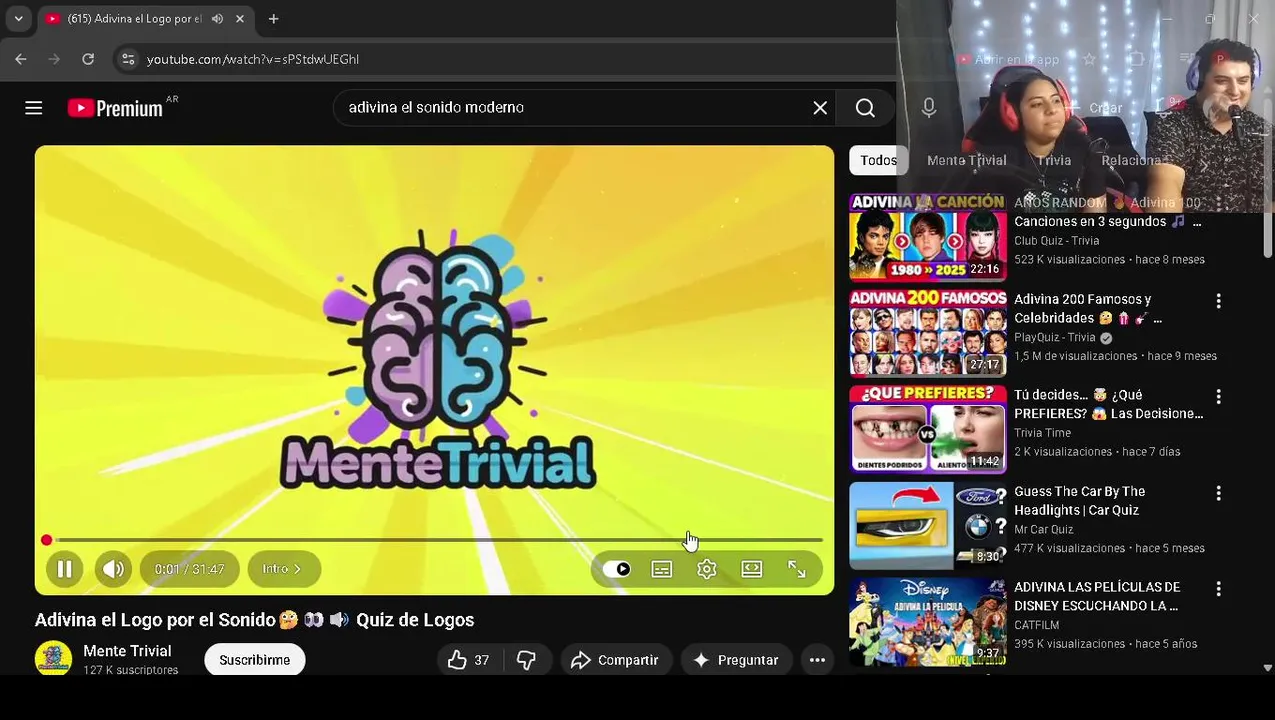Mute the video volume
This screenshot has width=1275, height=720.
(x=113, y=569)
